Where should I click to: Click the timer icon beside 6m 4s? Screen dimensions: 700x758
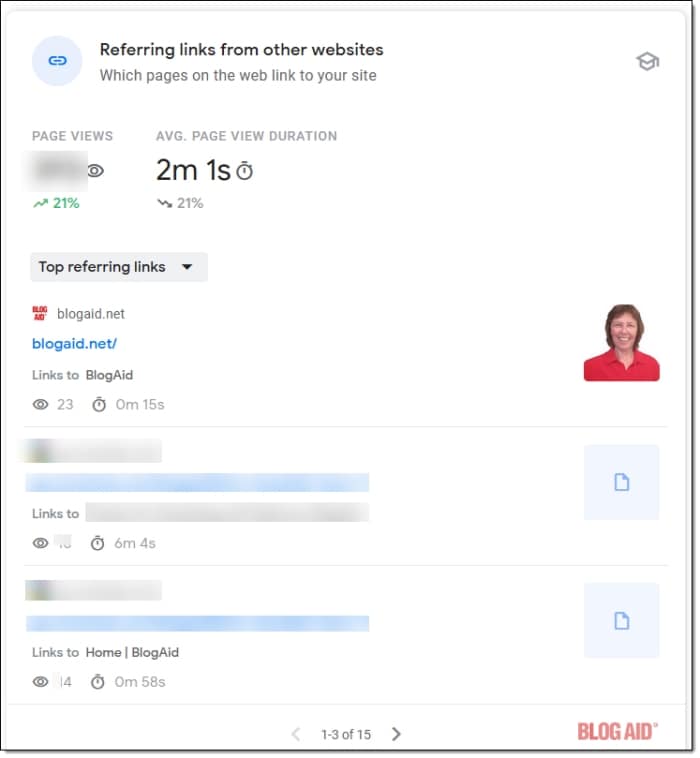tap(98, 544)
